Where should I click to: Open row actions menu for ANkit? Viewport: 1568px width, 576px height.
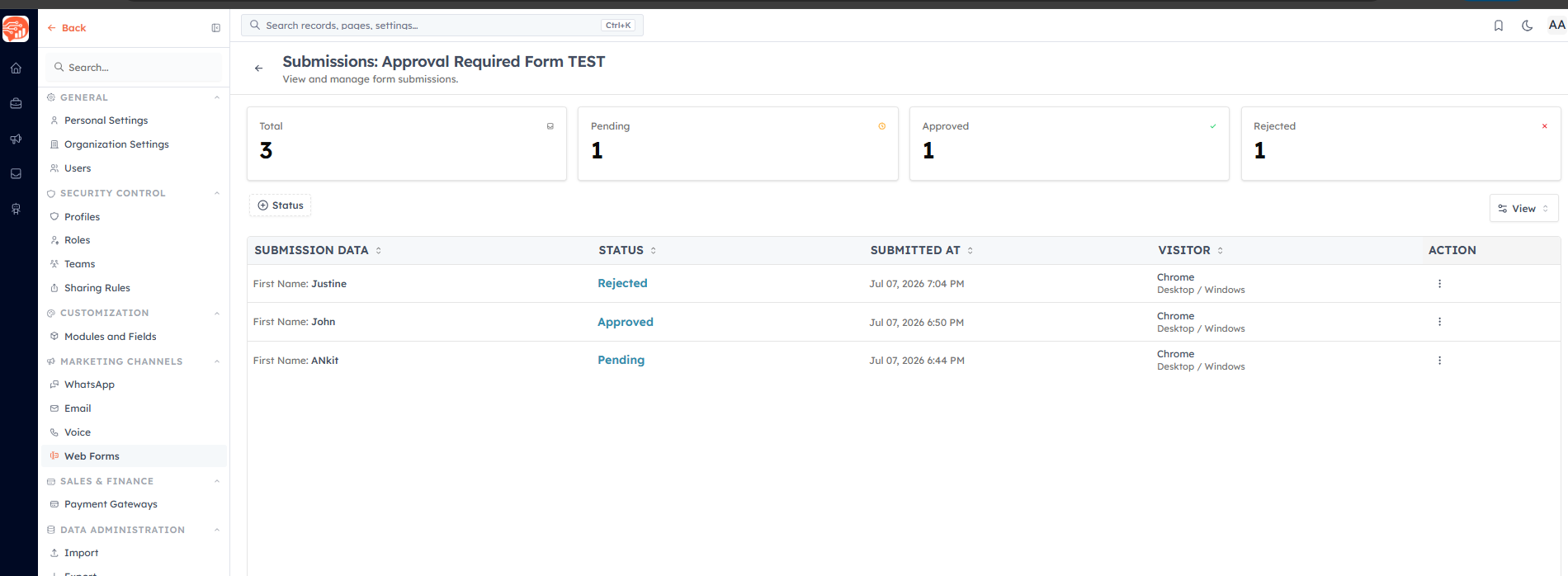click(1439, 361)
